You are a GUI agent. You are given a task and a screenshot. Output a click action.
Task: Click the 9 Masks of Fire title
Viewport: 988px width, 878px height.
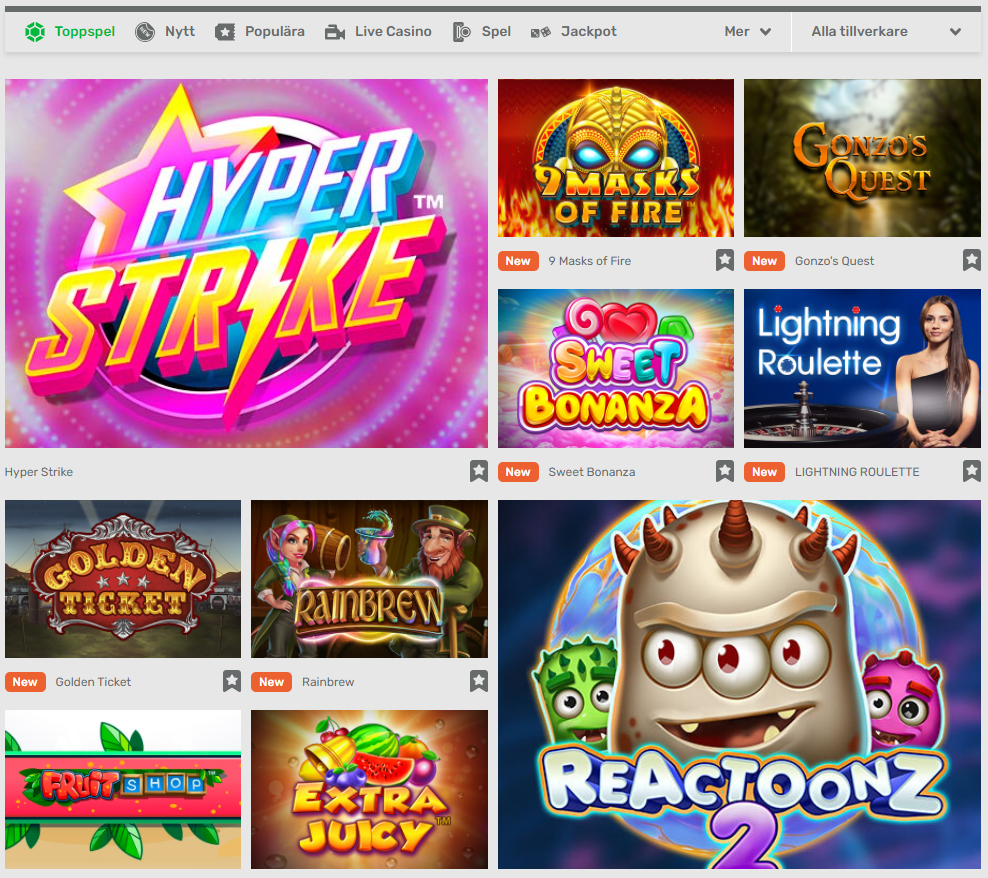pyautogui.click(x=589, y=260)
